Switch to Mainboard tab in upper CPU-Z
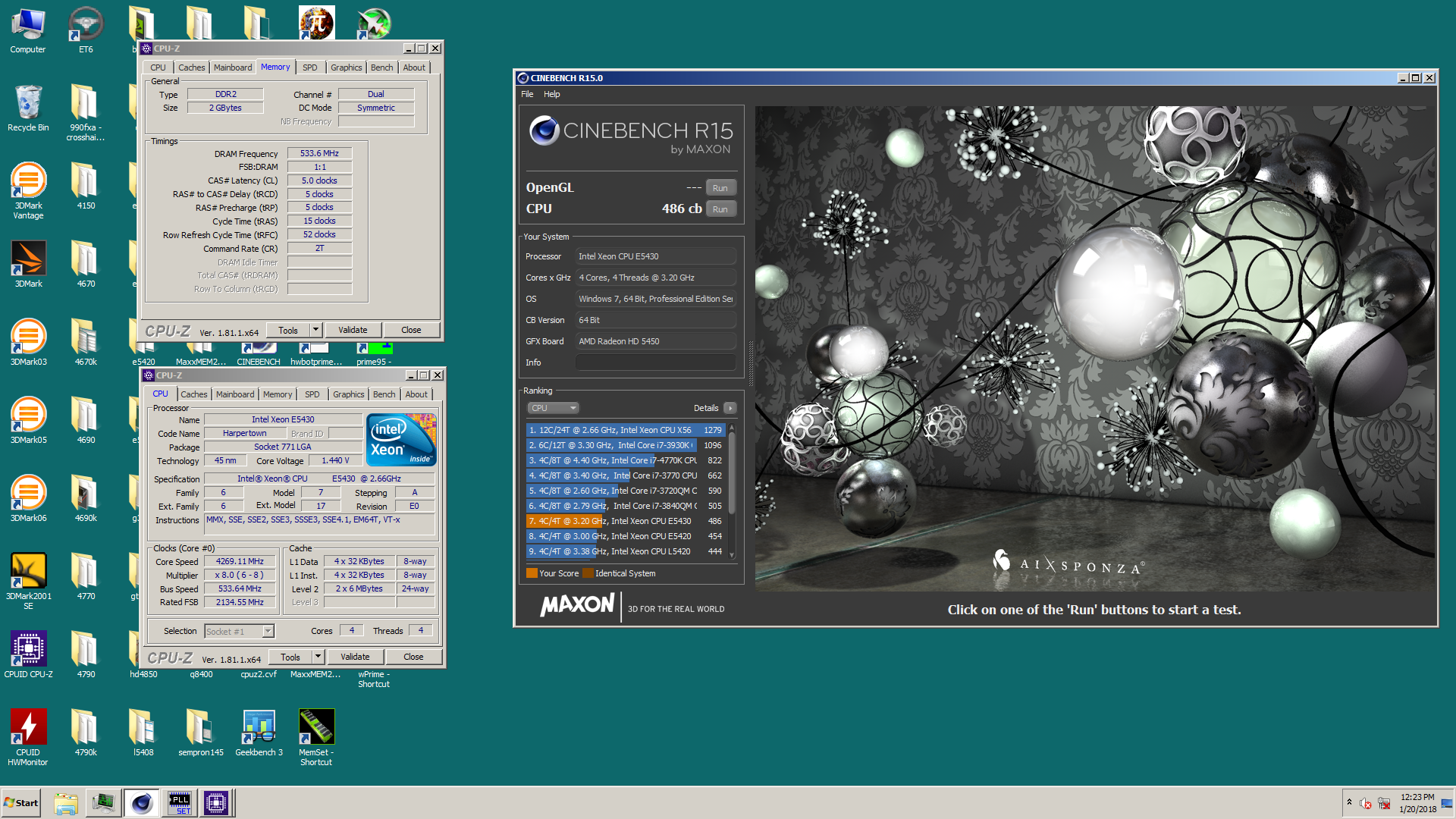The height and width of the screenshot is (819, 1456). click(232, 67)
